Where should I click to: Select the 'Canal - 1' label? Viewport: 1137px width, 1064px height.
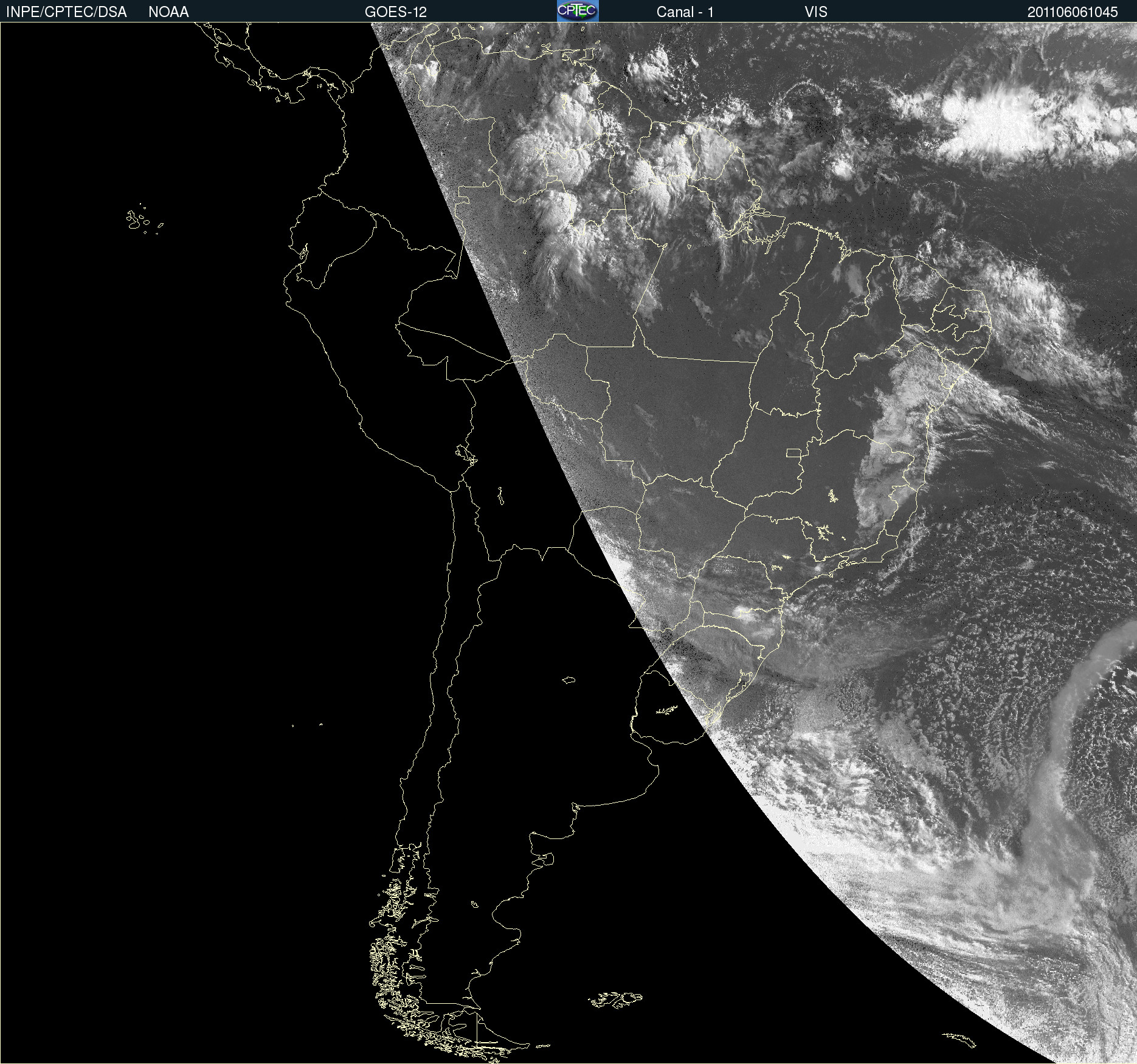[685, 12]
